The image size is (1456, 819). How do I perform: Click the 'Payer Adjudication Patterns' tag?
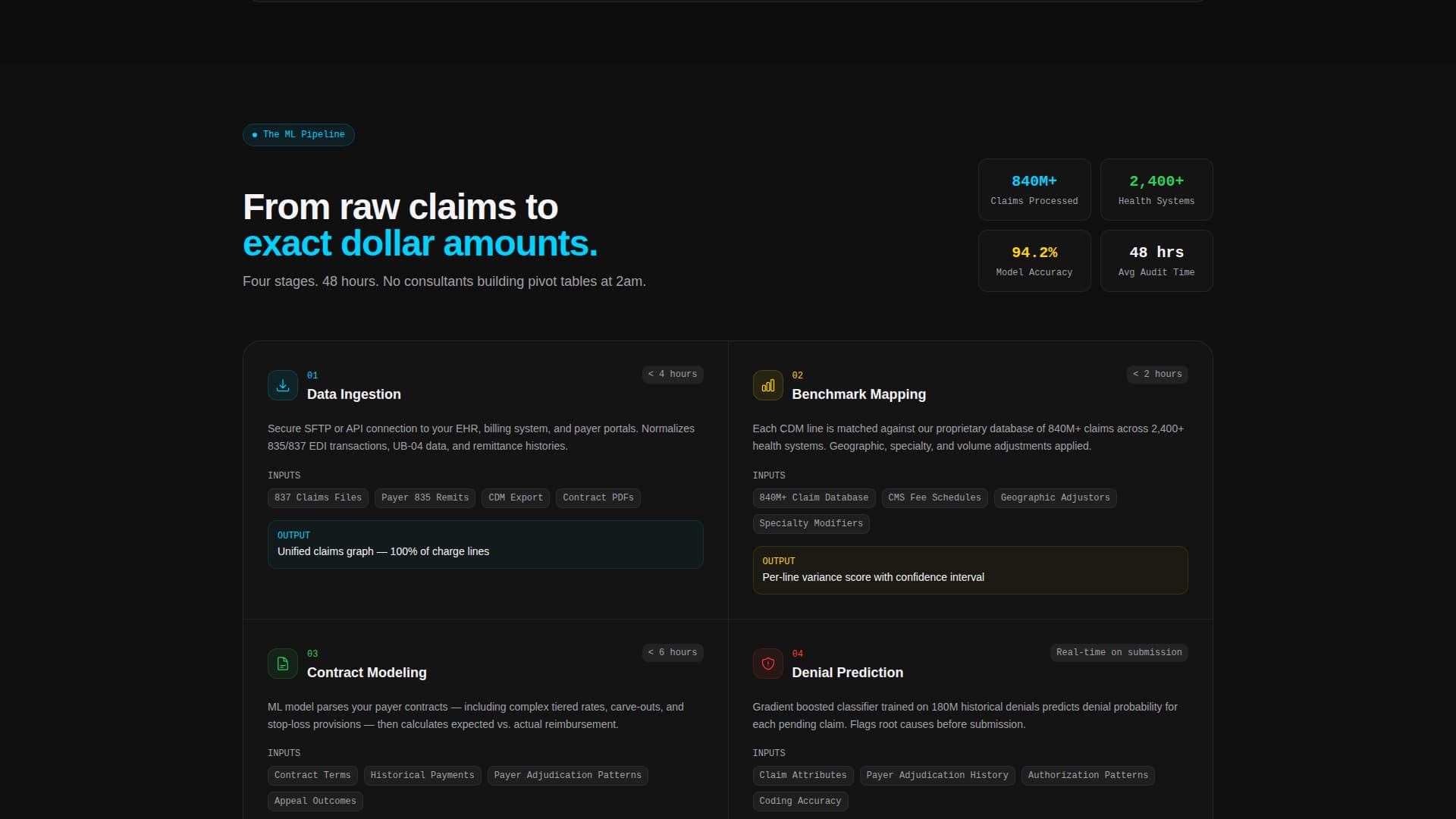pos(567,776)
